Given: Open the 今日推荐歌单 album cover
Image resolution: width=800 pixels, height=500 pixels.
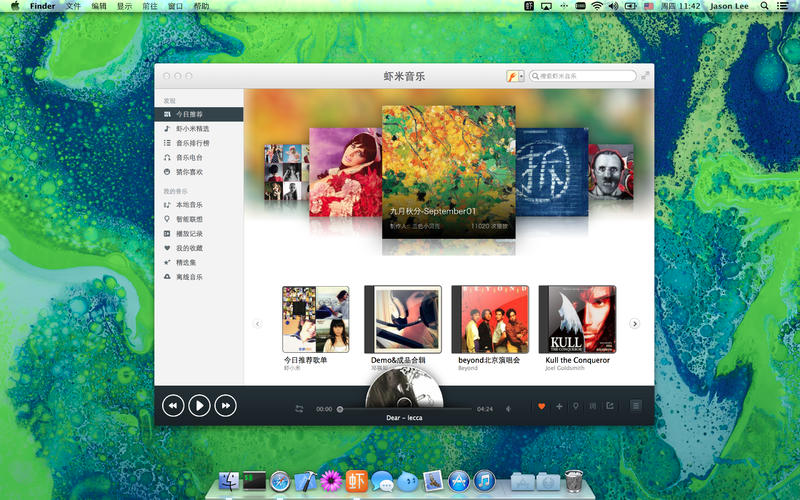Looking at the screenshot, I should [316, 319].
